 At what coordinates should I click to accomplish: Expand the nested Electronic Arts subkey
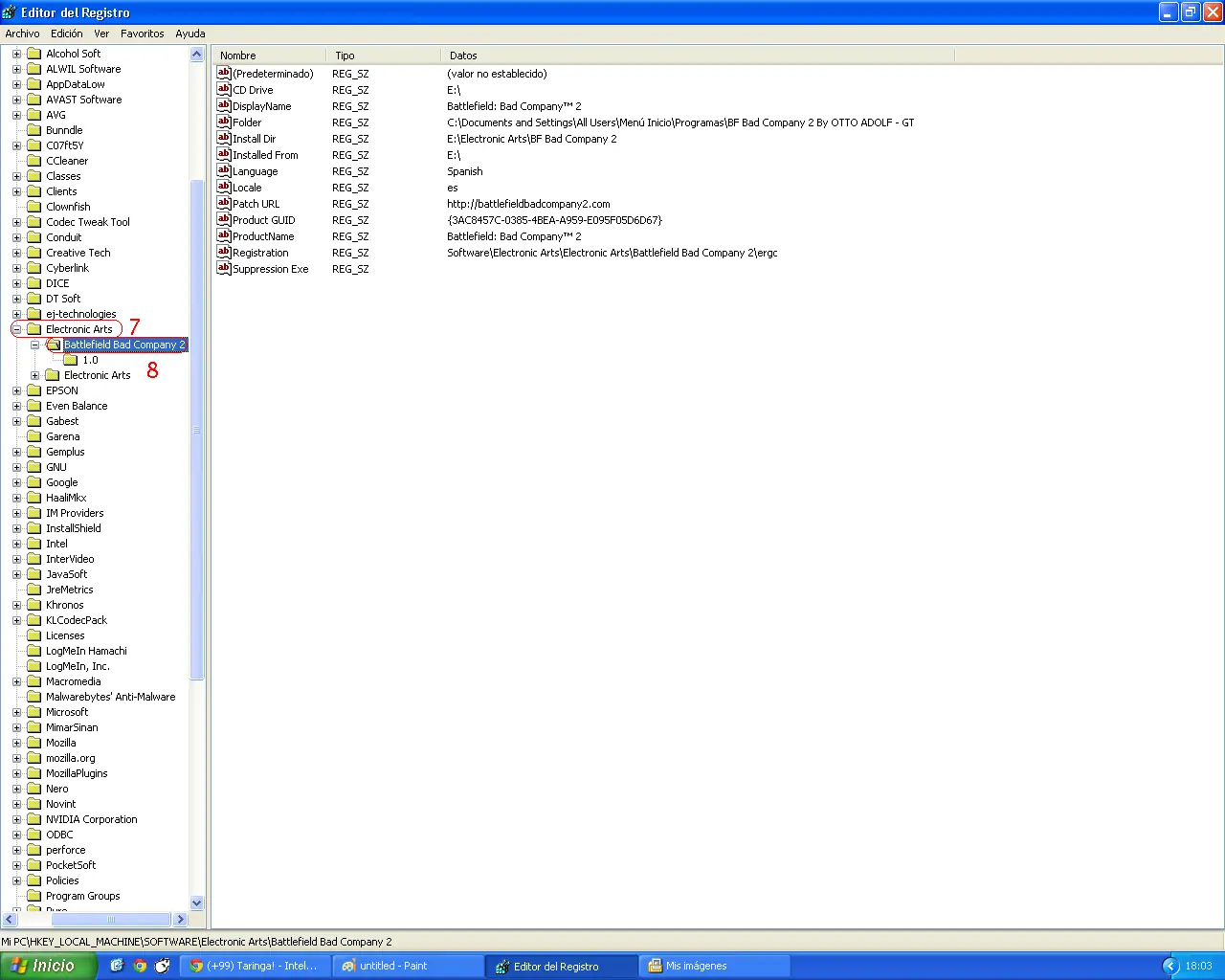tap(34, 375)
